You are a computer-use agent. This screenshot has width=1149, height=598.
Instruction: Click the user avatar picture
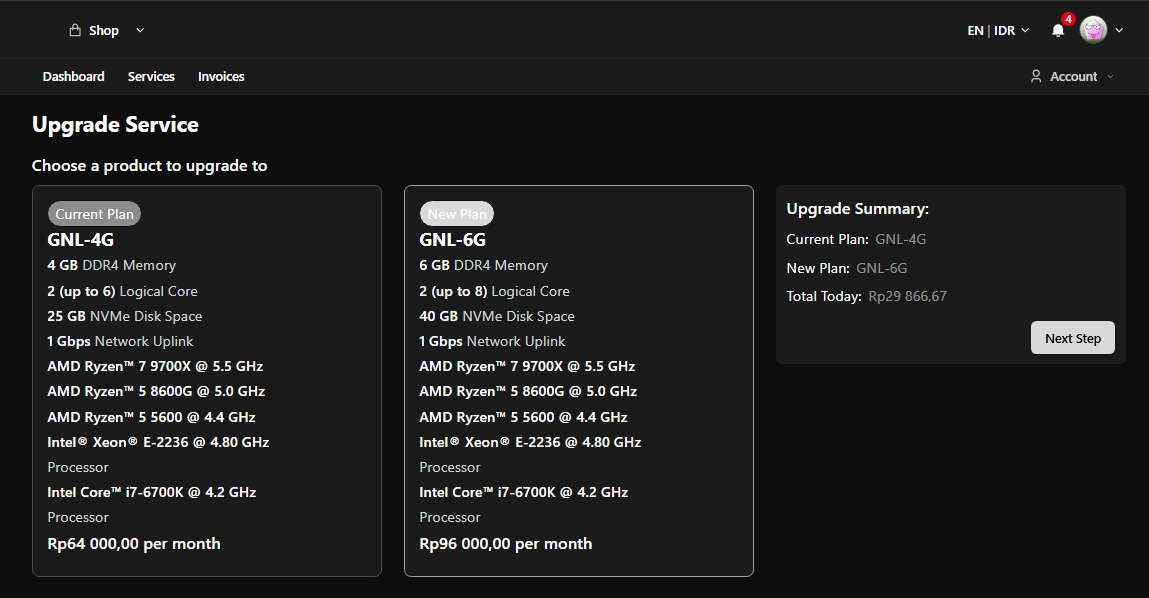tap(1093, 30)
